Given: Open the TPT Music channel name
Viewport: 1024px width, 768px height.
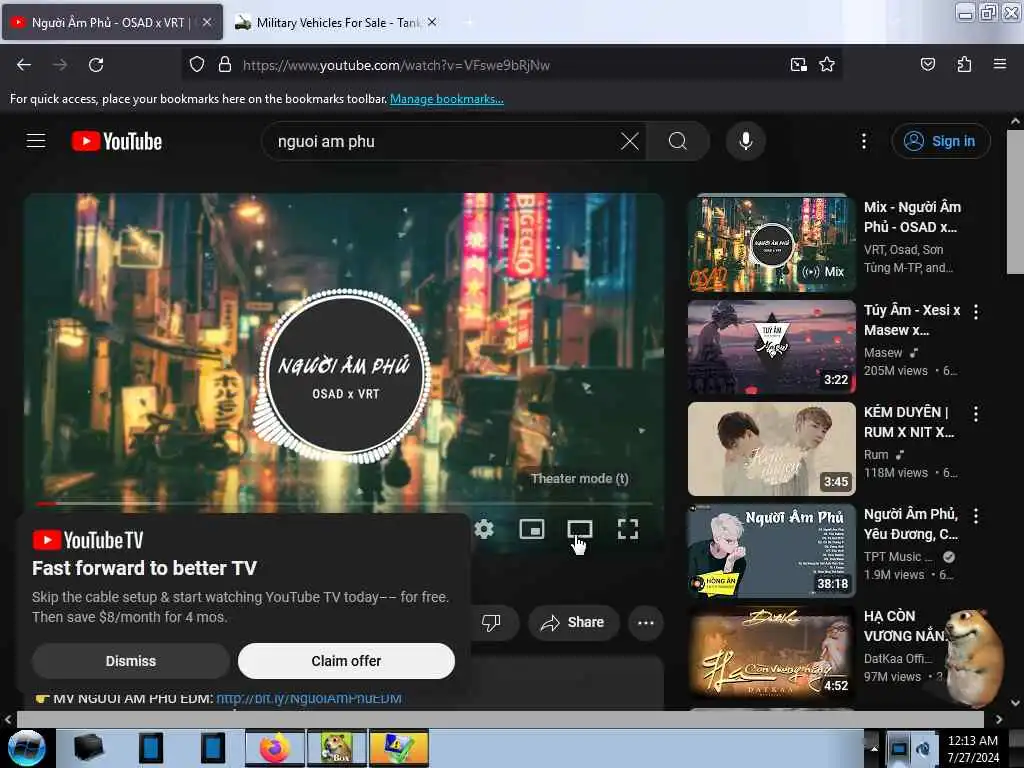Looking at the screenshot, I should (898, 556).
